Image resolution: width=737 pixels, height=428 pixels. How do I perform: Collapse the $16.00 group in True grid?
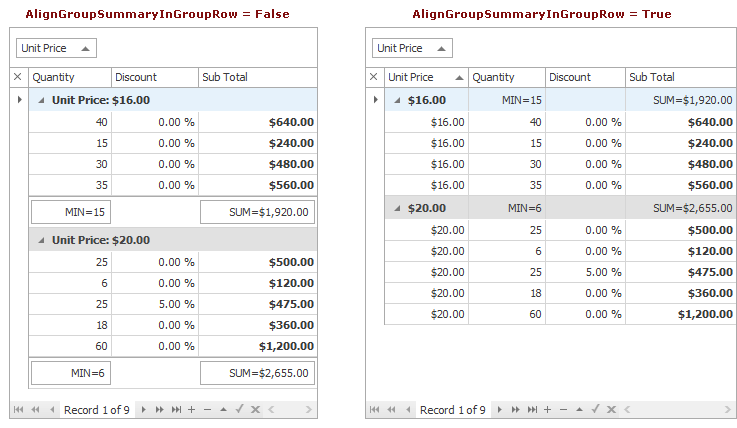coord(398,100)
